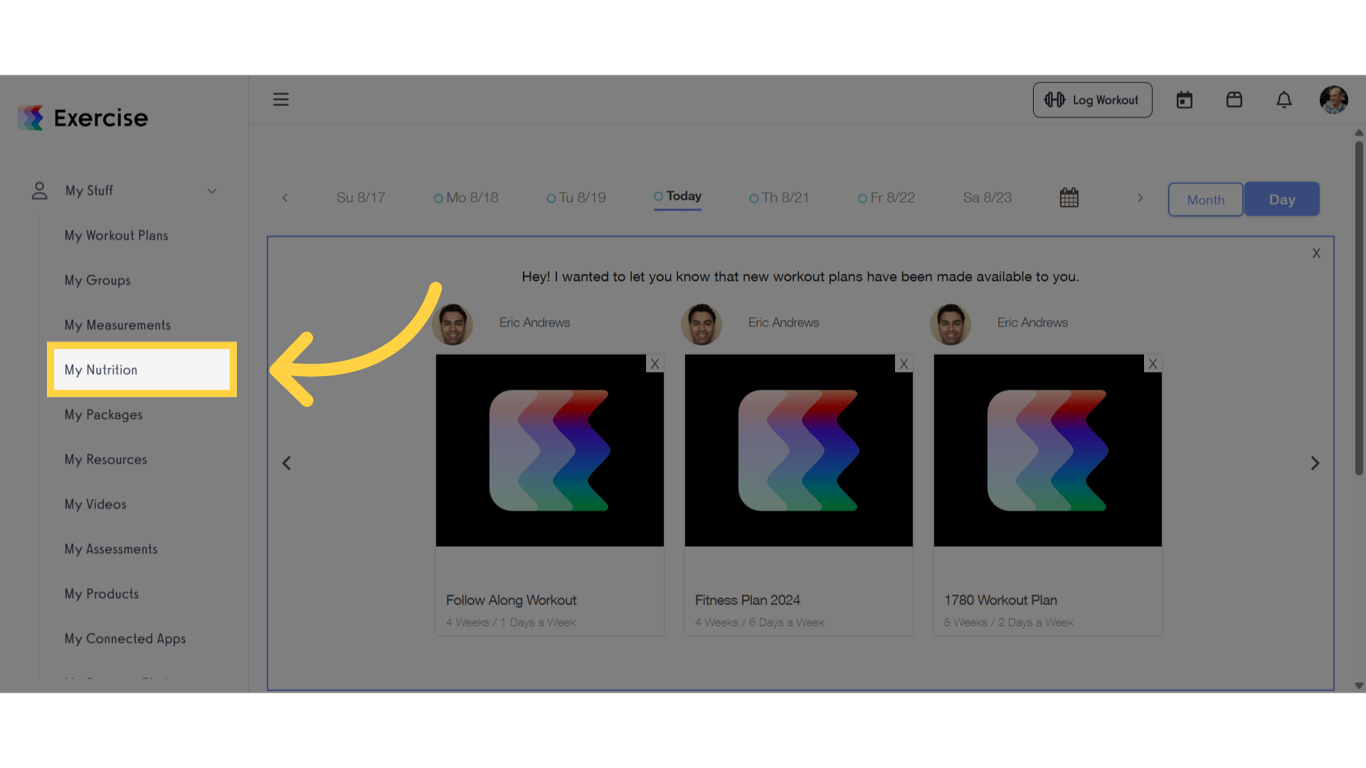1366x768 pixels.
Task: Click Eric Andrews avatar above Follow Along Workout
Action: point(453,324)
